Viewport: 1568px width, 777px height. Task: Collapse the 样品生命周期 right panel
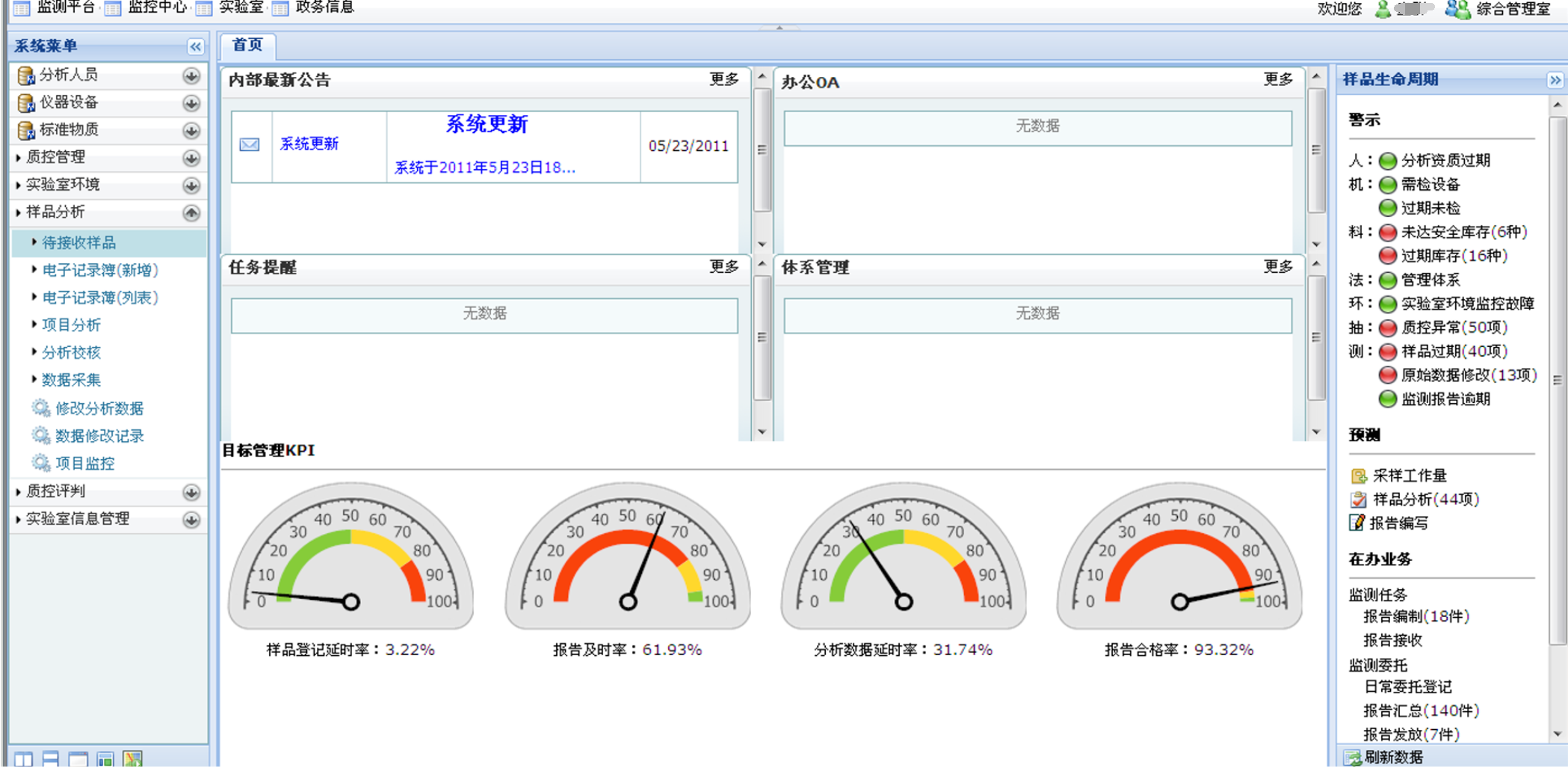pyautogui.click(x=1555, y=80)
